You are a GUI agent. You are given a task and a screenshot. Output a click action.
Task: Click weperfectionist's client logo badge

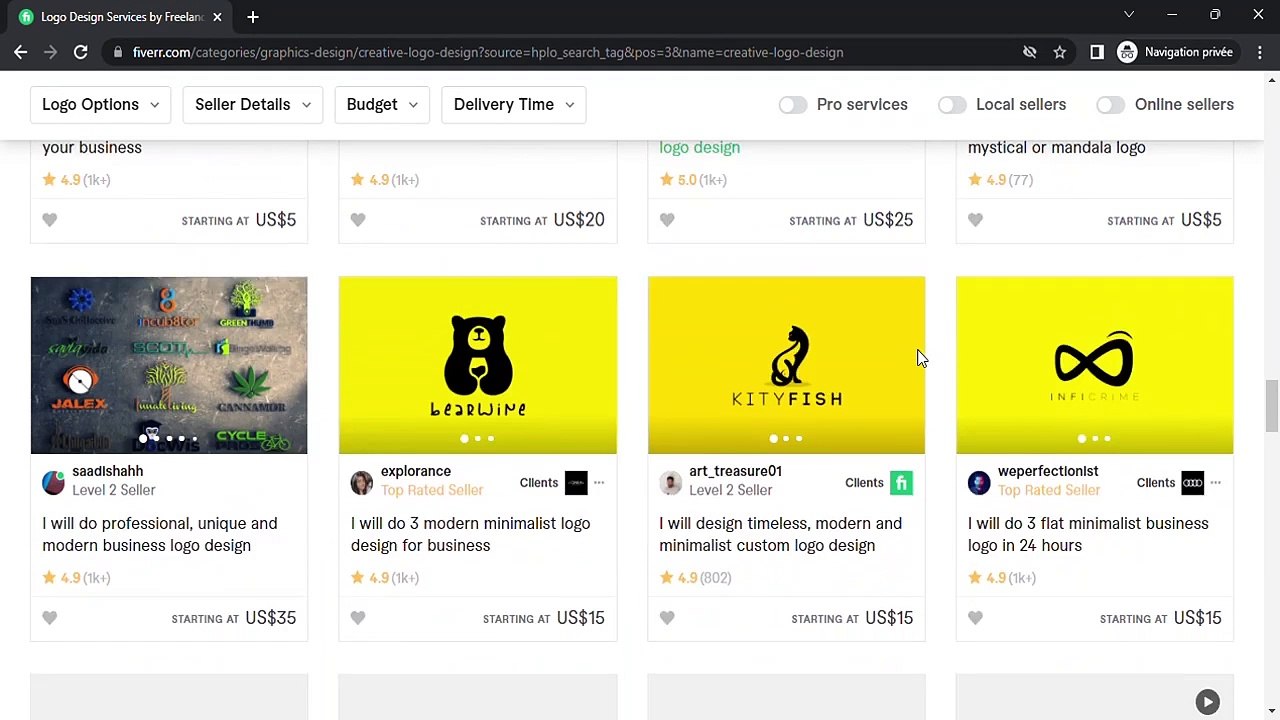coord(1192,483)
